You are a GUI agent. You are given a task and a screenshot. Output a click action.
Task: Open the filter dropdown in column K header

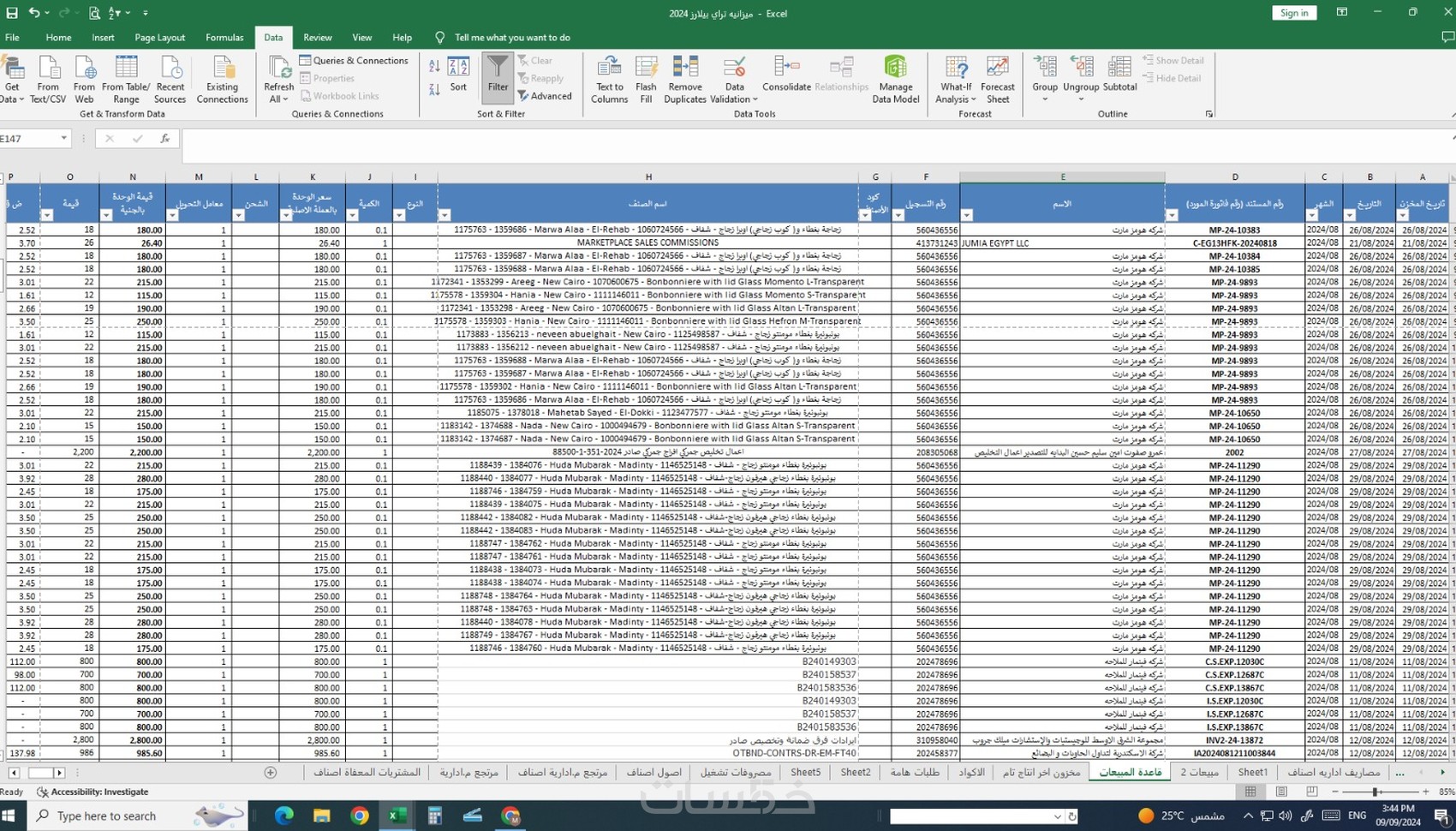[x=286, y=215]
